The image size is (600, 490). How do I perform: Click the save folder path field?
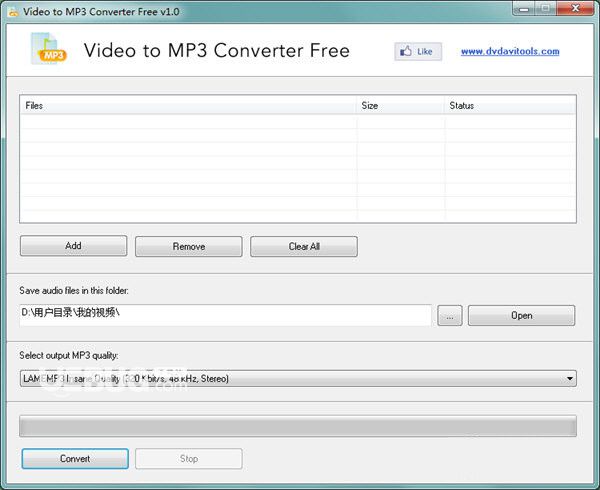click(225, 315)
